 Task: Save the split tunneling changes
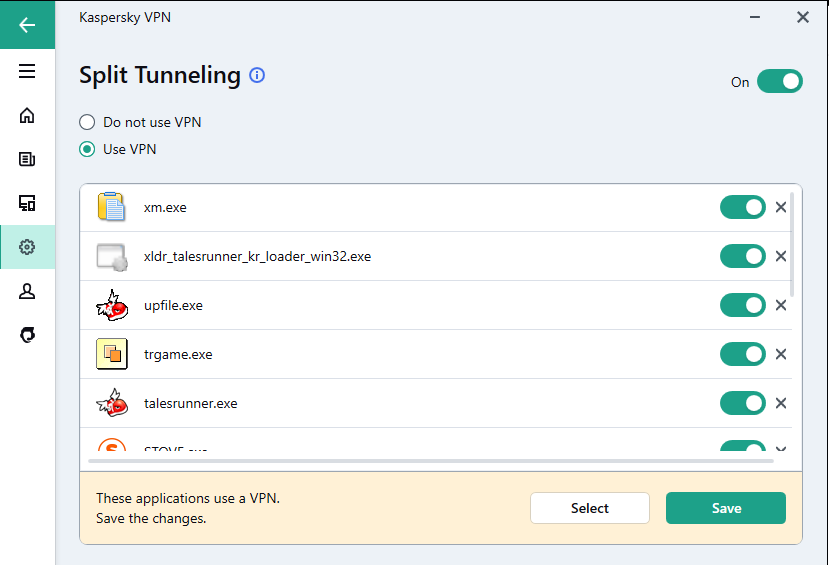pos(726,508)
